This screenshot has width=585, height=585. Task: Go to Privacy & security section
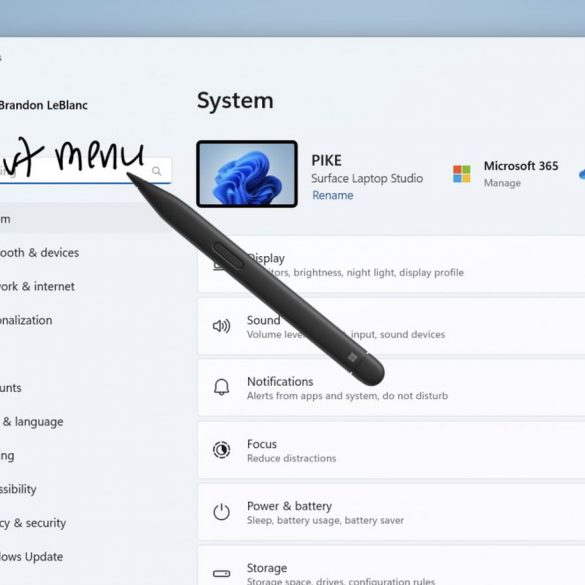click(33, 523)
